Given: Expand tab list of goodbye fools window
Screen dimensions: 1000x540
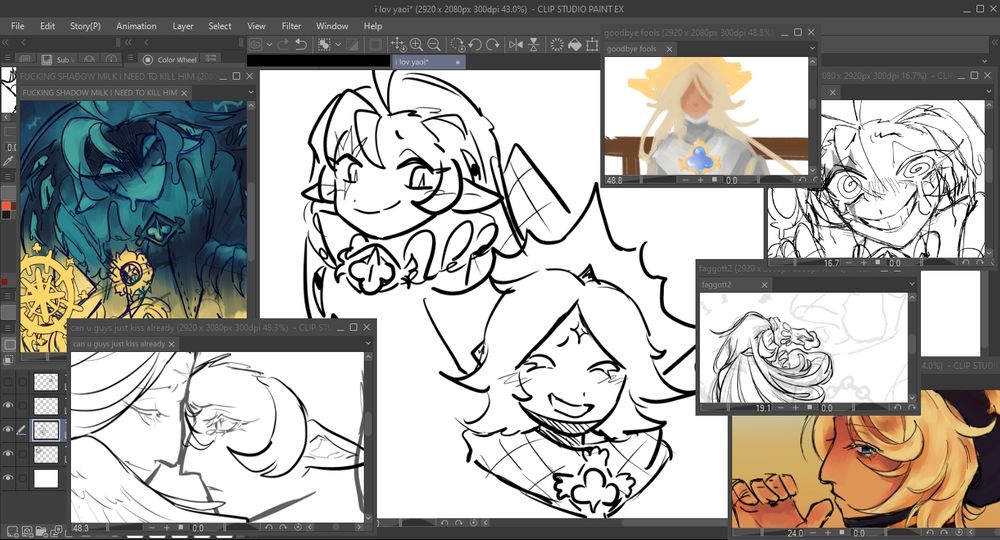Looking at the screenshot, I should pyautogui.click(x=812, y=48).
